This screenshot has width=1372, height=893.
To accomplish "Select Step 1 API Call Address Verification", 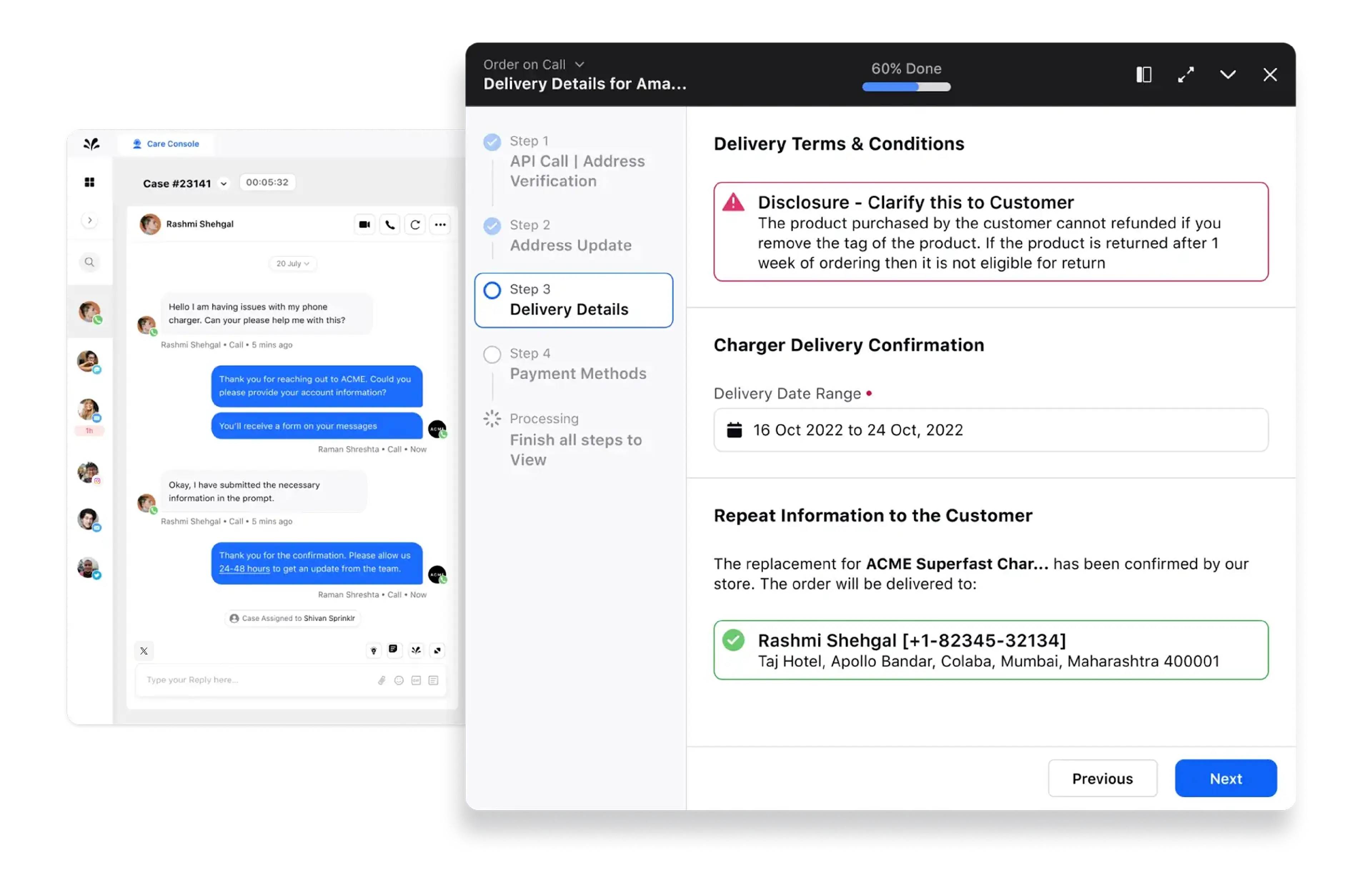I will click(x=576, y=161).
